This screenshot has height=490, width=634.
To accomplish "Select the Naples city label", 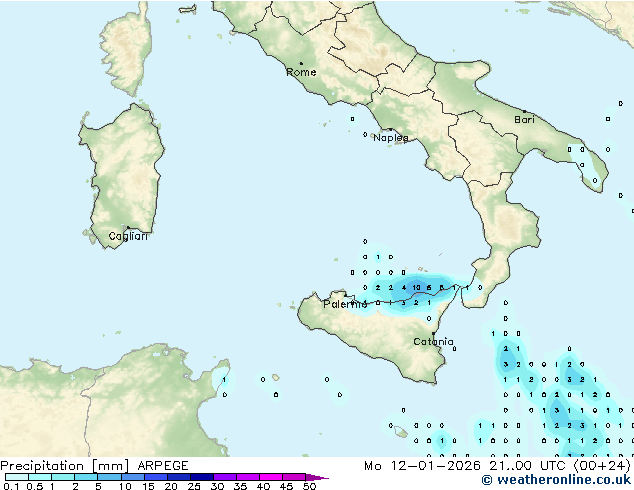I will click(391, 138).
